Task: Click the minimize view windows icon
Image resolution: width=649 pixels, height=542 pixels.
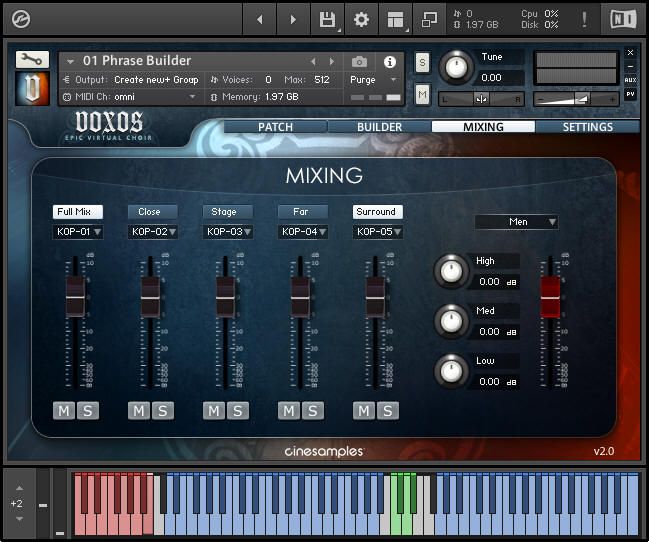Action: point(429,19)
